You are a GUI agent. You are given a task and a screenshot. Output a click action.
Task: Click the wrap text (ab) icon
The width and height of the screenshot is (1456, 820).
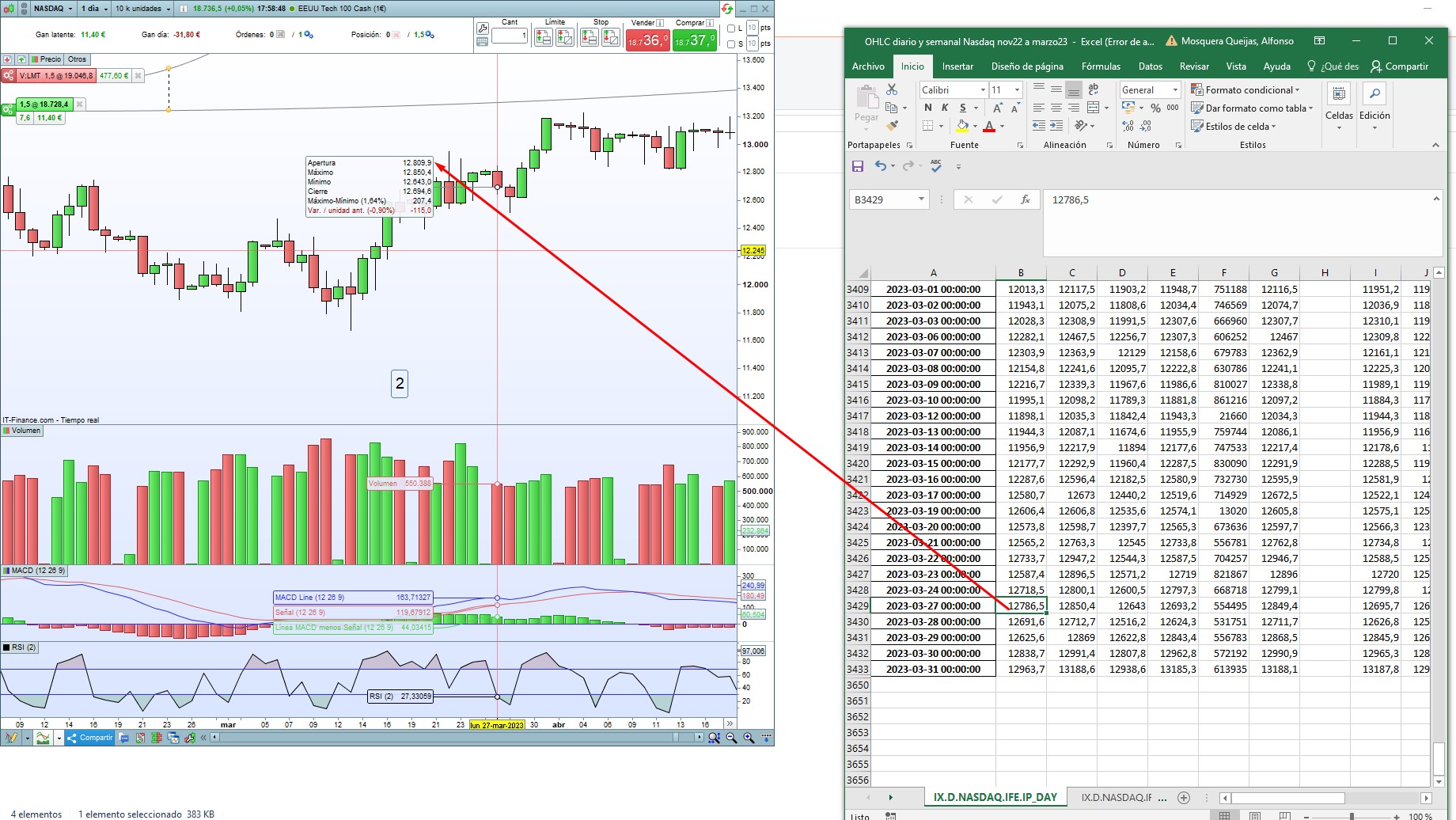(x=1094, y=89)
